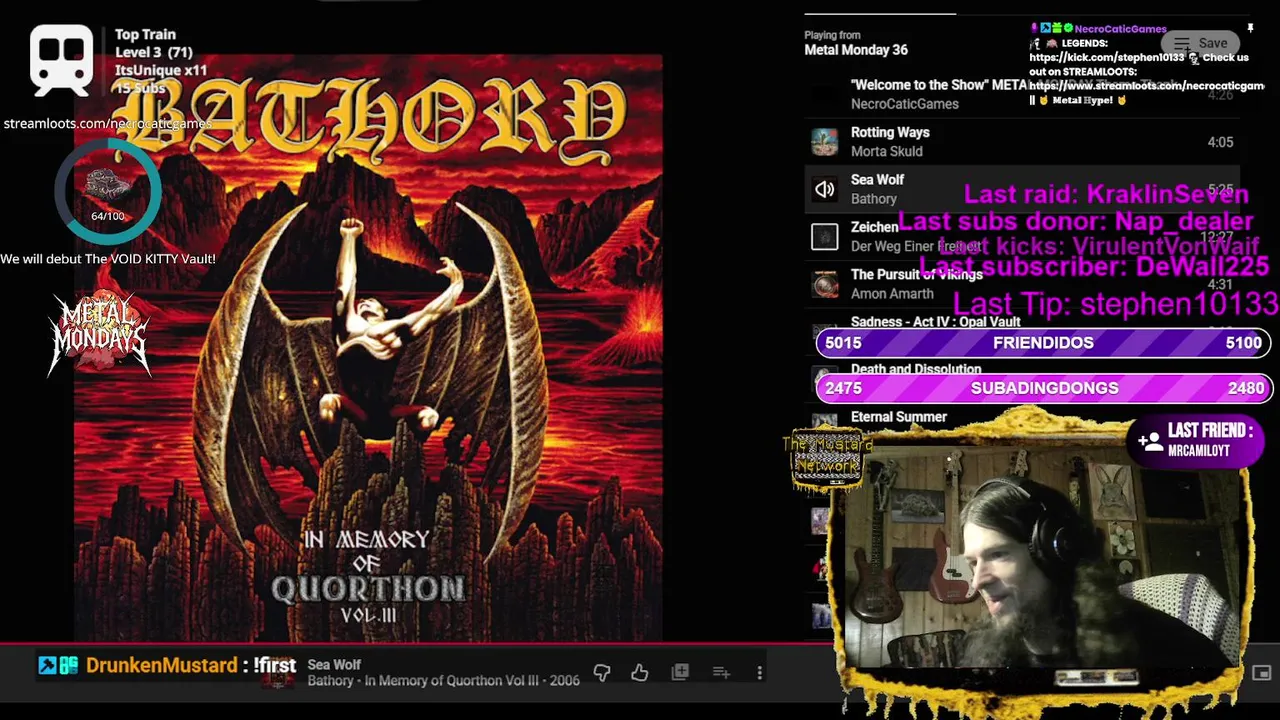Click the Bathory album cover artwork

tap(368, 347)
